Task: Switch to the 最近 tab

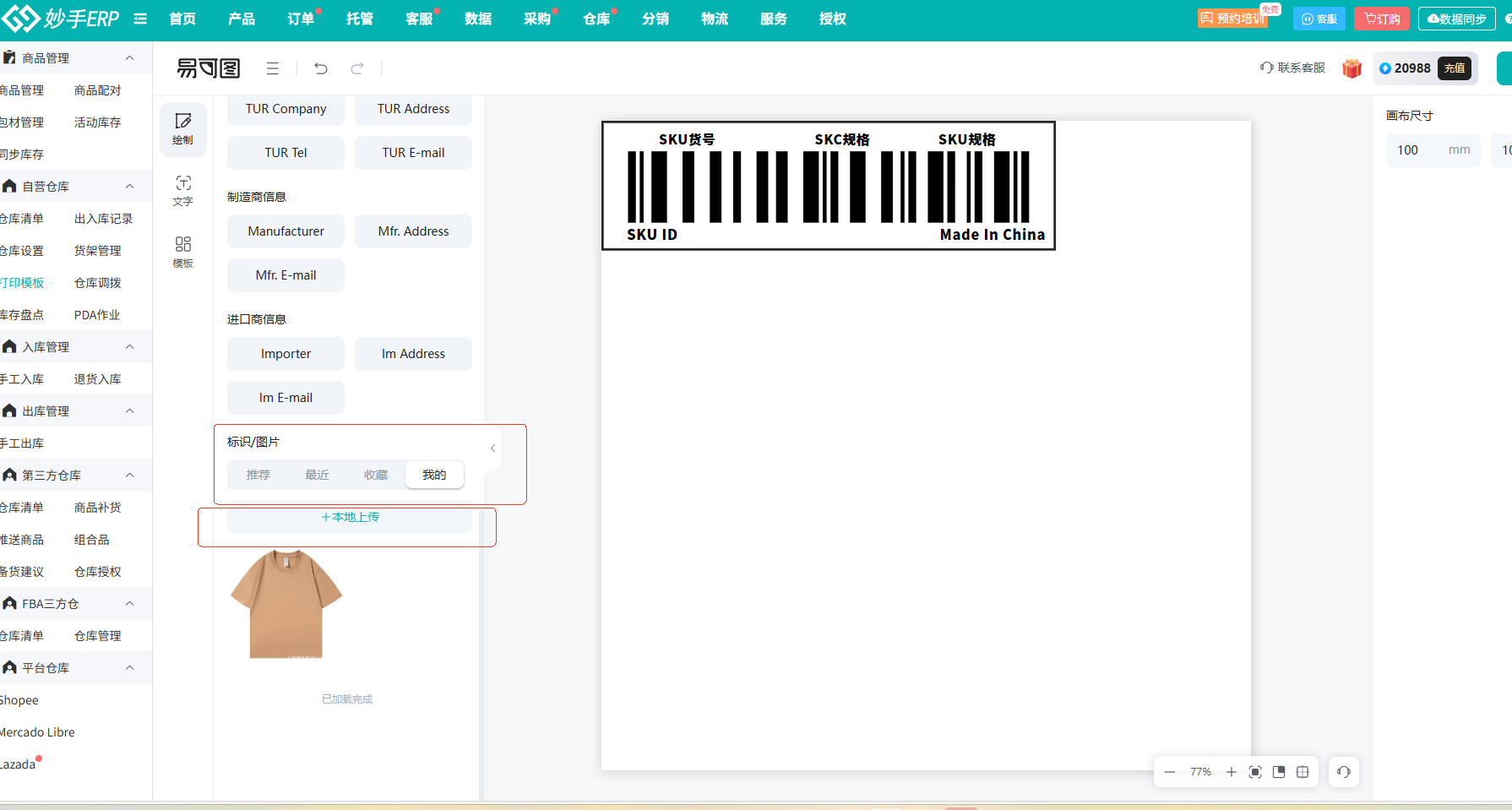Action: 318,475
